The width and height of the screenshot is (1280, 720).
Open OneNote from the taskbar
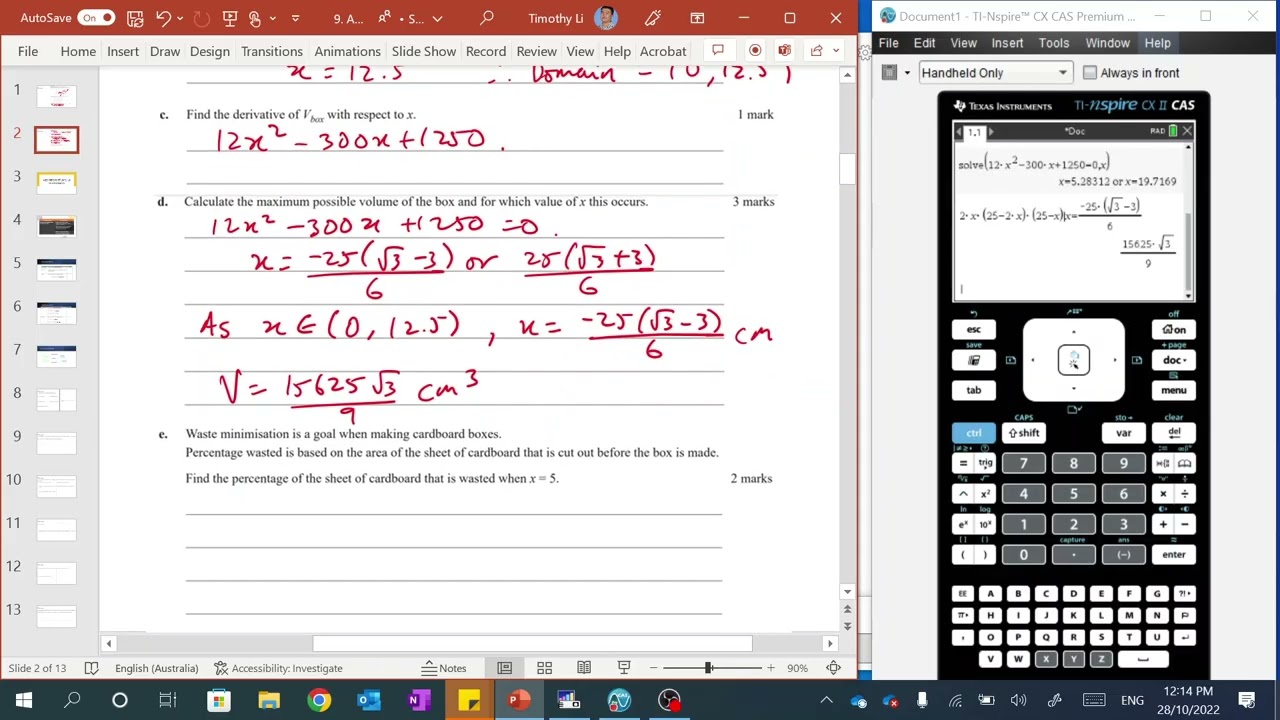click(x=418, y=700)
